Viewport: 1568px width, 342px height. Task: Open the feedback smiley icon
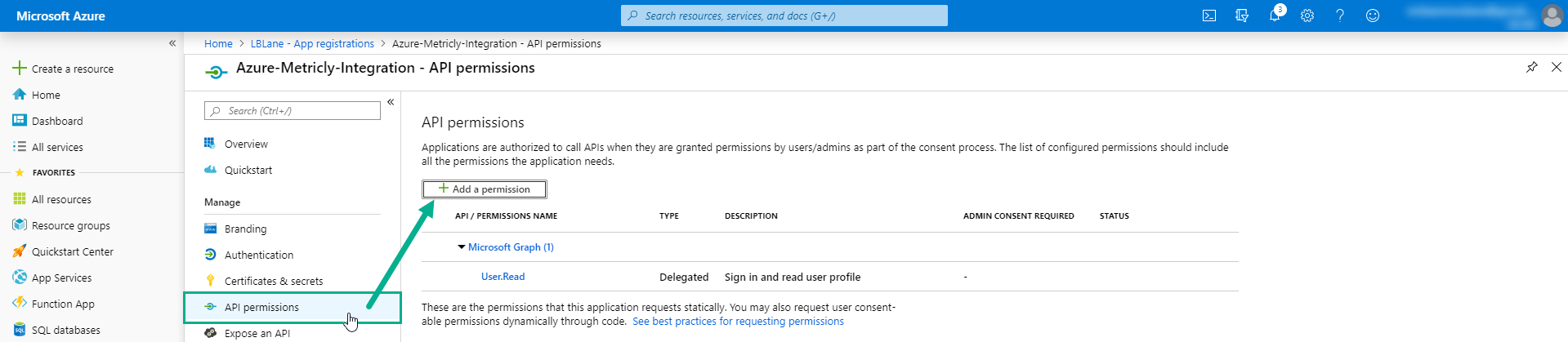(1373, 16)
